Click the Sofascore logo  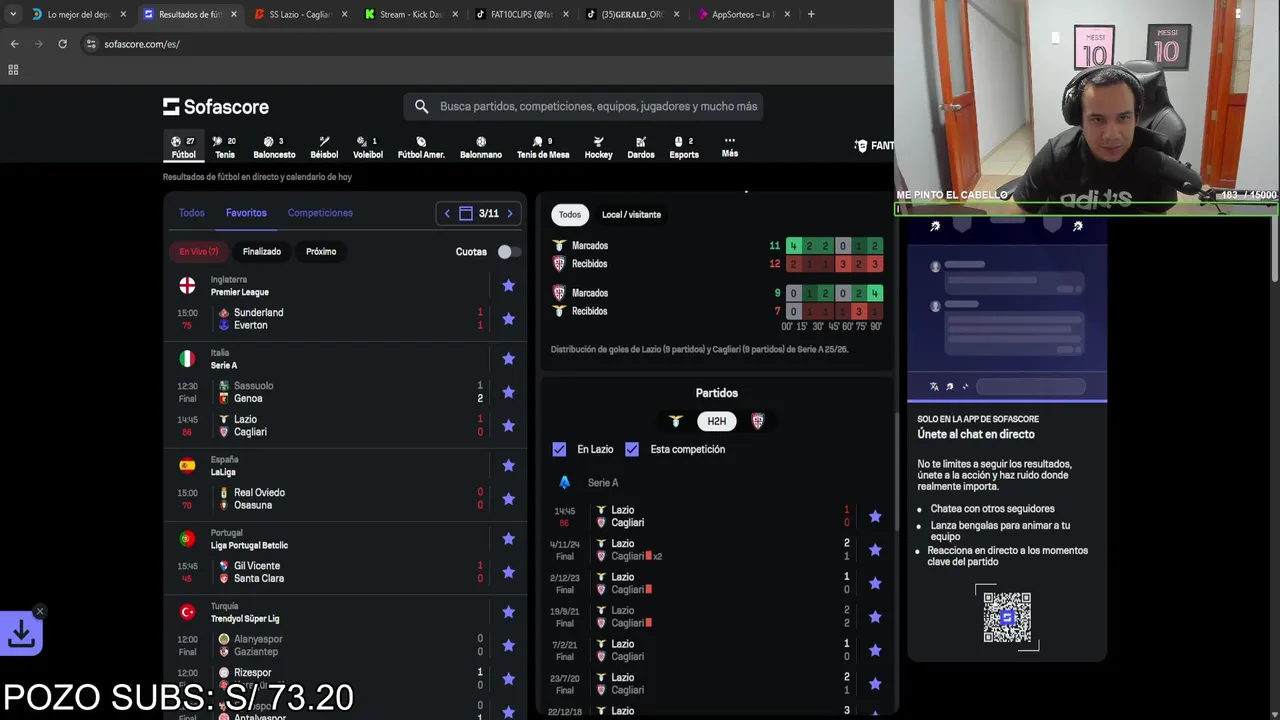[216, 107]
